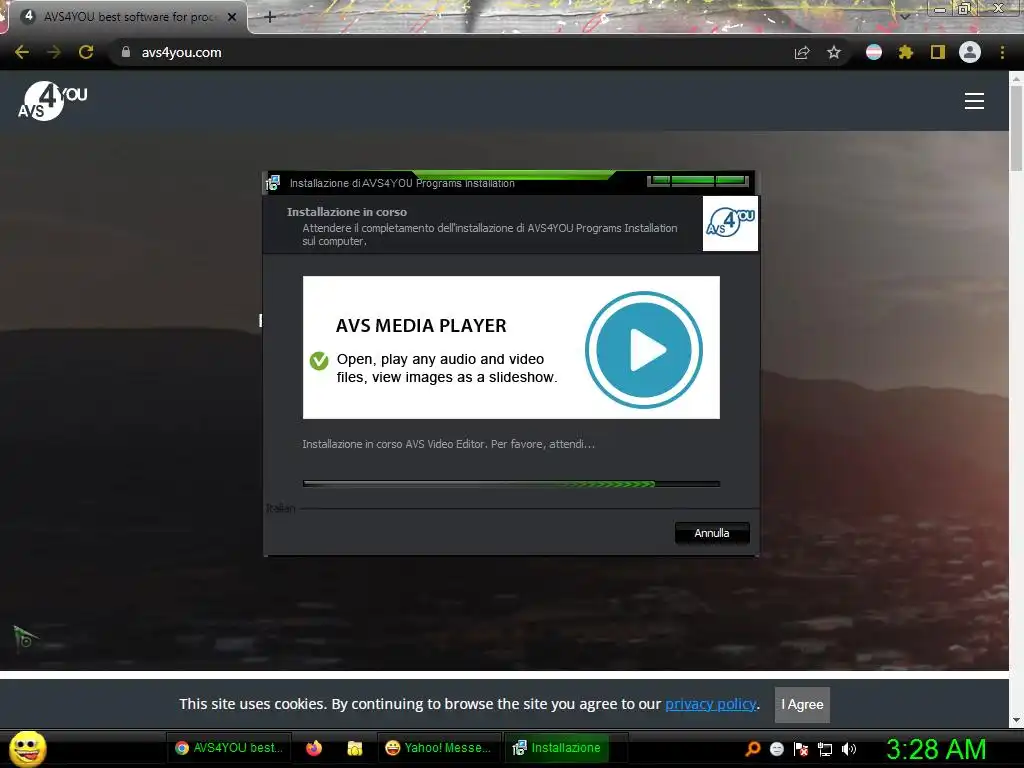Open the Extensions puzzle piece menu
1024x768 pixels.
(x=905, y=52)
